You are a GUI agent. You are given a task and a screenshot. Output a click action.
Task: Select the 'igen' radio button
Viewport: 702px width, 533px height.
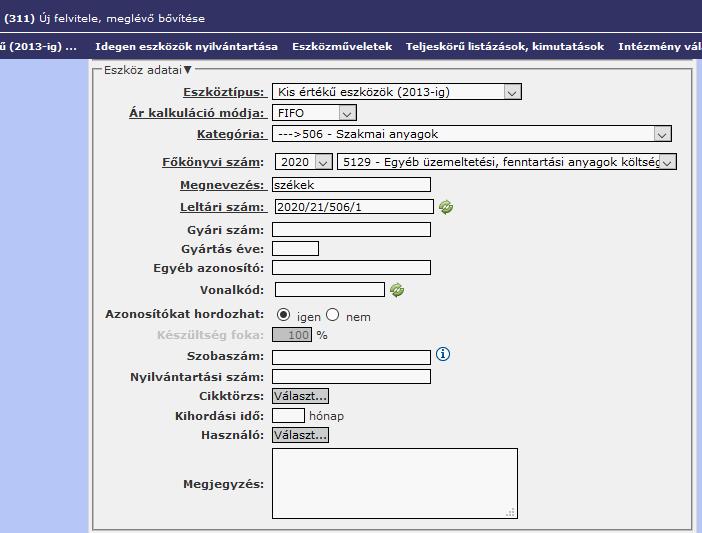tap(283, 315)
